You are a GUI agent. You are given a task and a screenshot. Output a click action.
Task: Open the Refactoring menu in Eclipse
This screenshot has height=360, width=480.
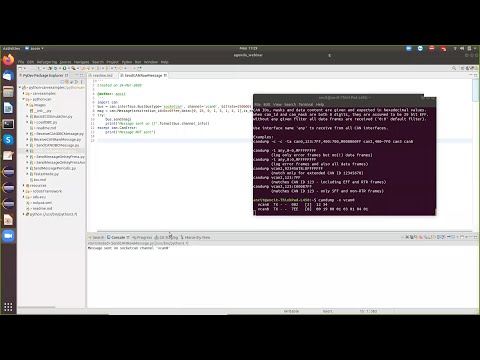coord(47,62)
